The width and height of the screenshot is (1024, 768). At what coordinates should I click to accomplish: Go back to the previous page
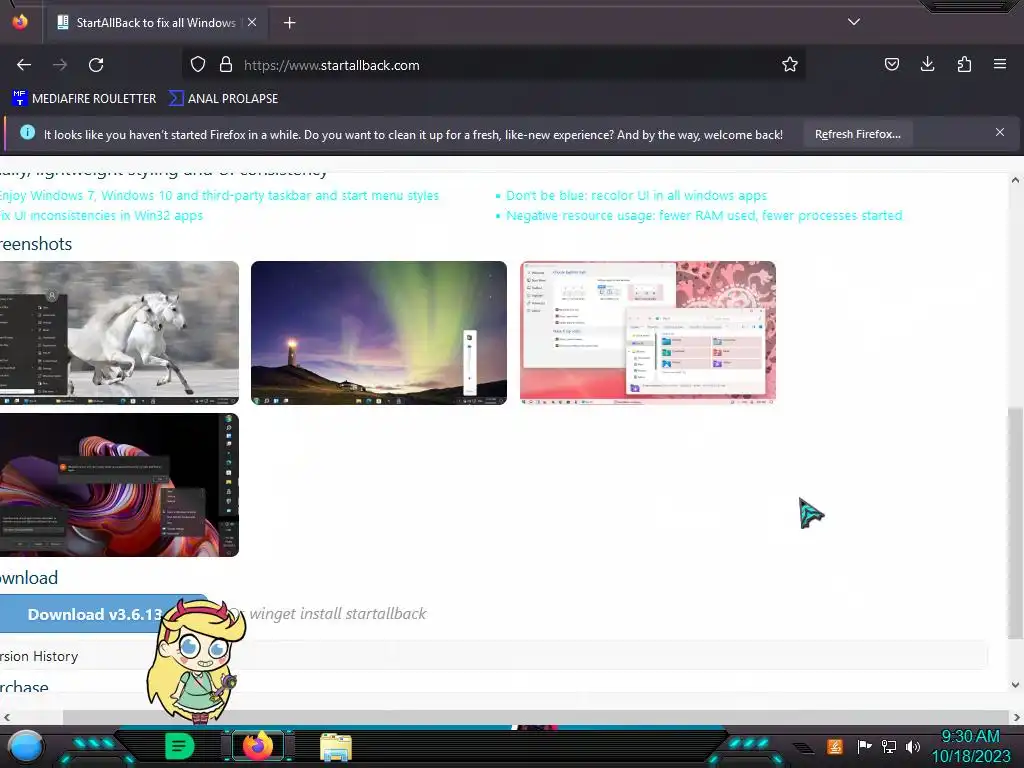pos(24,65)
